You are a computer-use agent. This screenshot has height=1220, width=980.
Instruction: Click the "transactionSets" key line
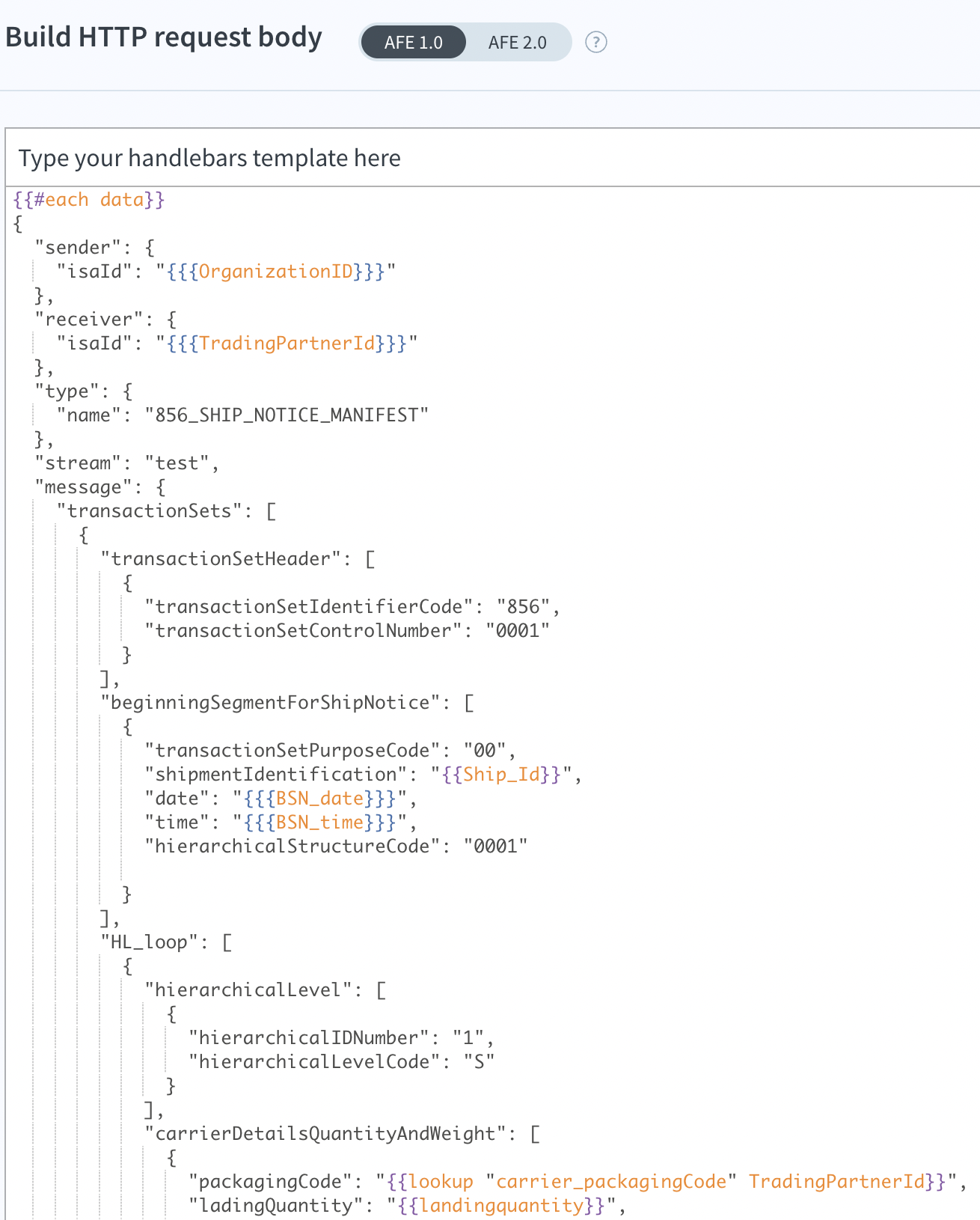(166, 511)
